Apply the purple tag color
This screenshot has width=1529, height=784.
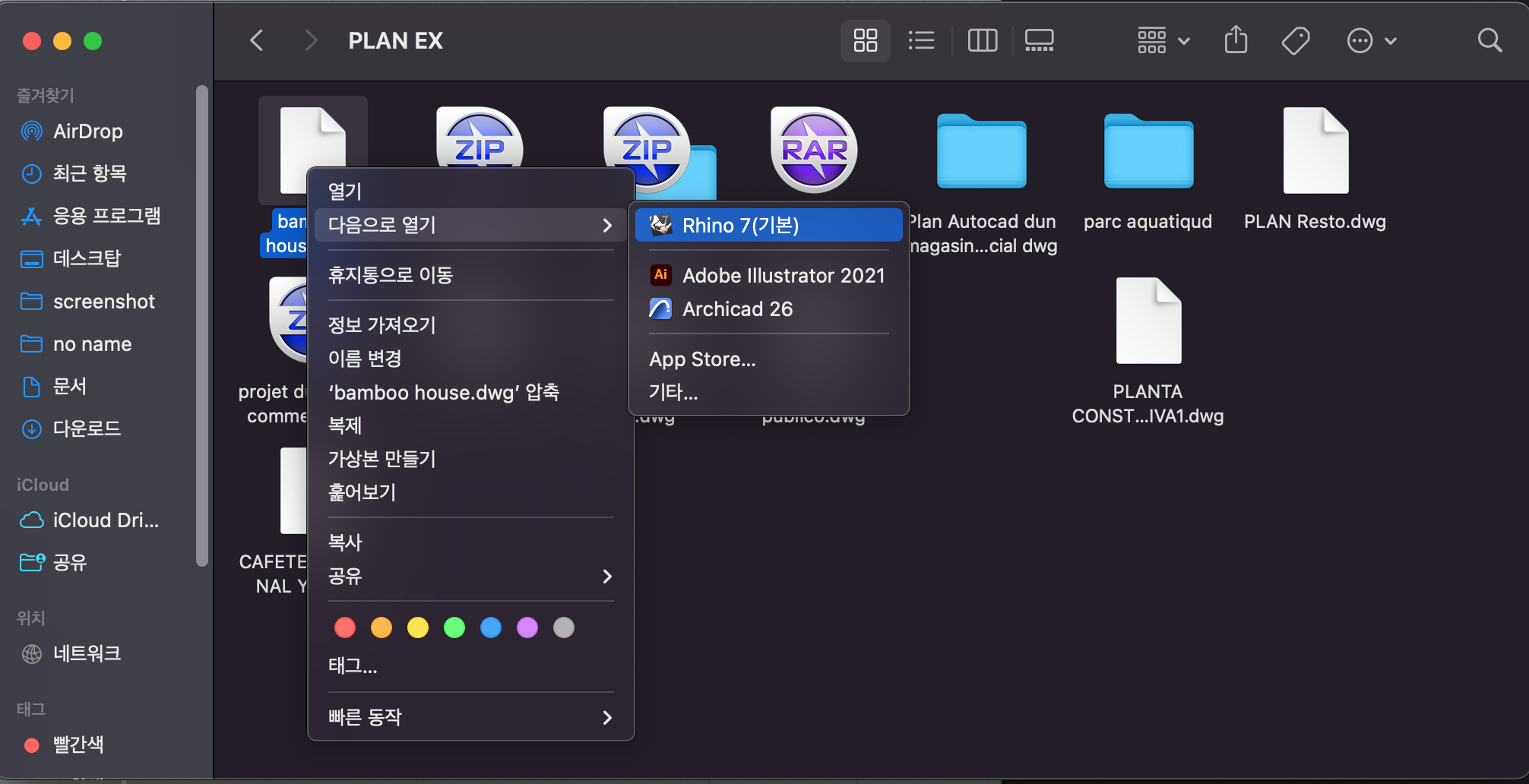pos(527,628)
